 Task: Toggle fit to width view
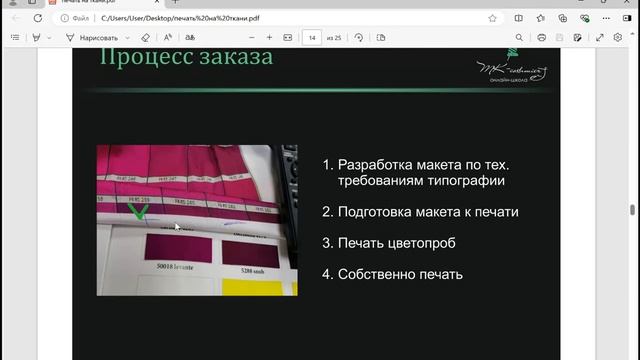point(288,38)
